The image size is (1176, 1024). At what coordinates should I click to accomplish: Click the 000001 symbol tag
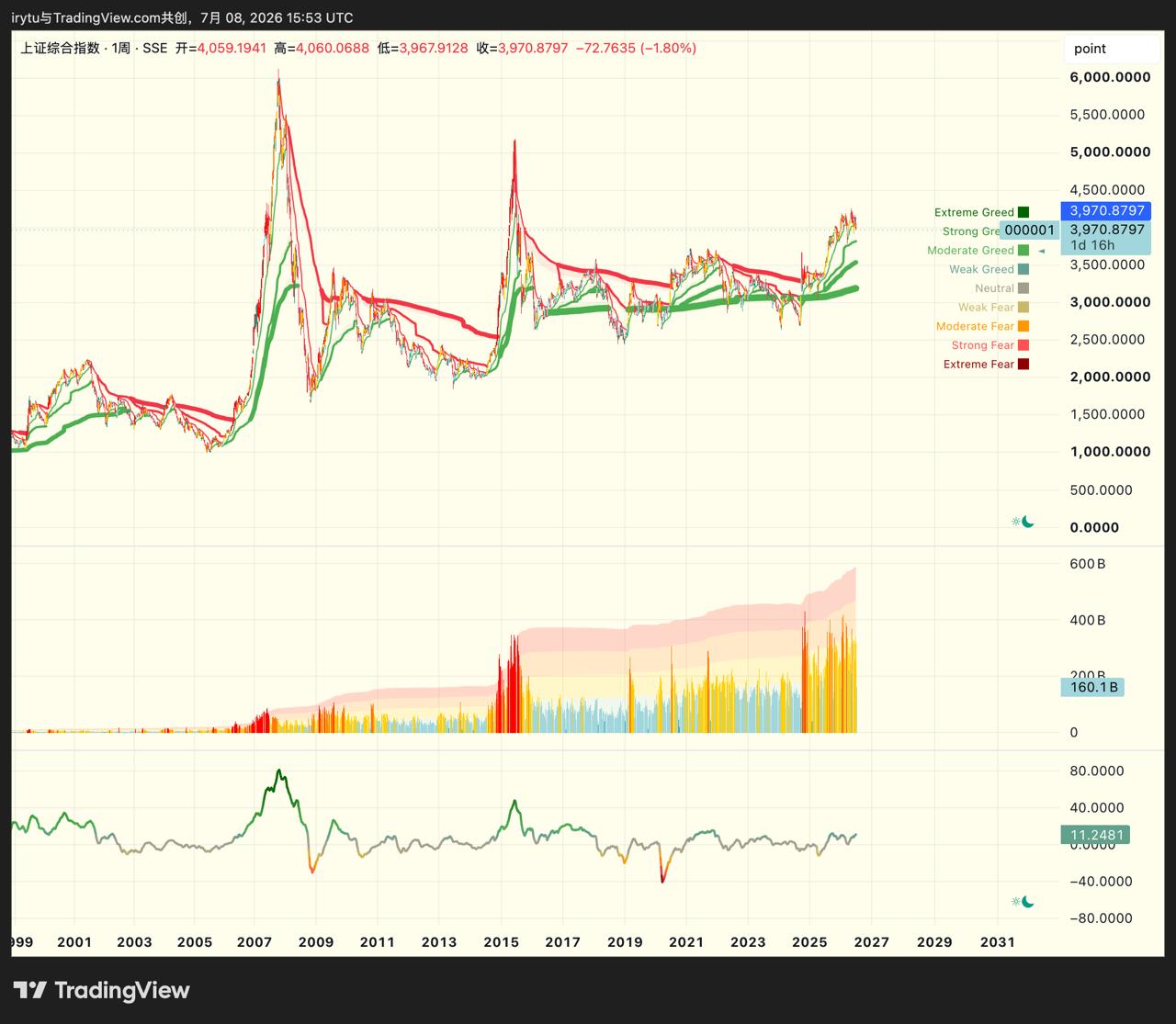click(1029, 231)
